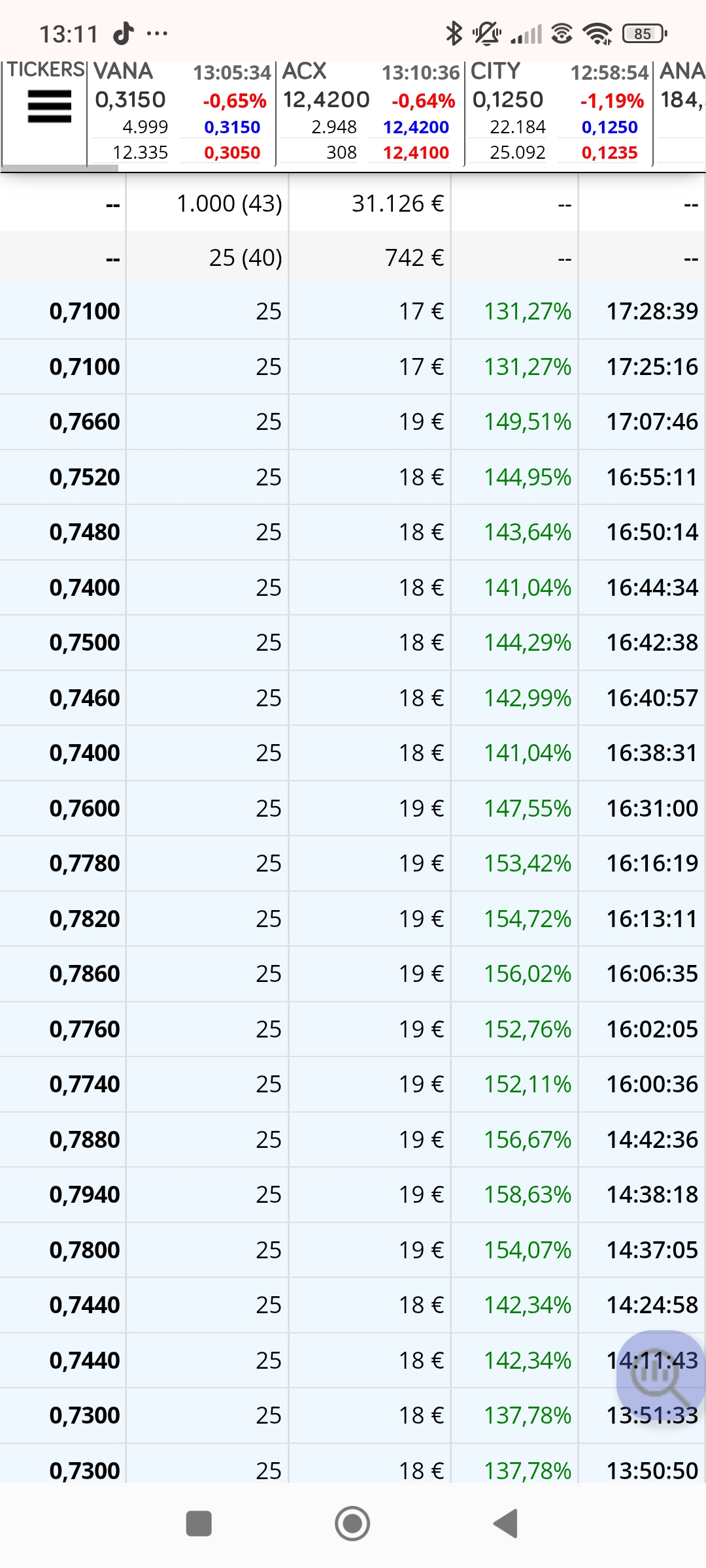Select the trade row at 17:28:39
Image resolution: width=706 pixels, height=1568 pixels.
click(x=353, y=311)
